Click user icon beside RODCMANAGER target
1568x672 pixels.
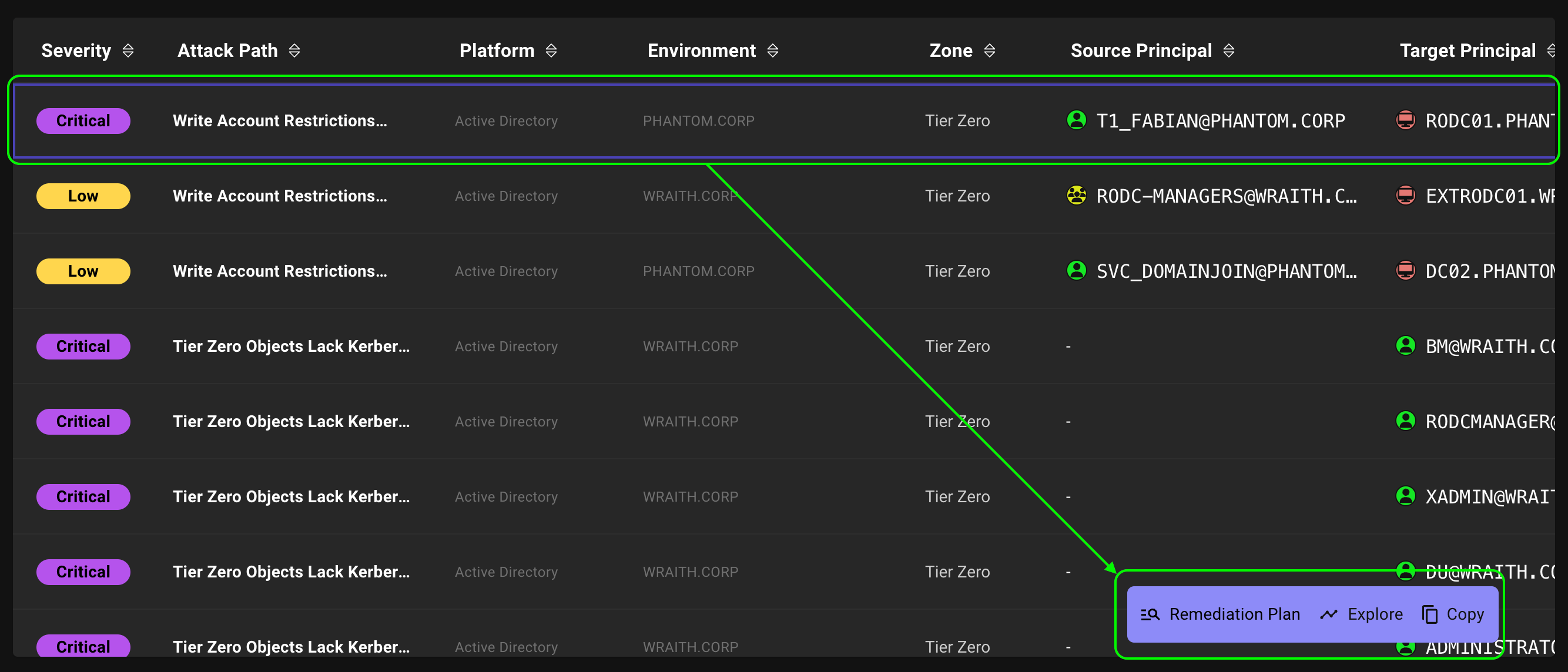point(1405,421)
